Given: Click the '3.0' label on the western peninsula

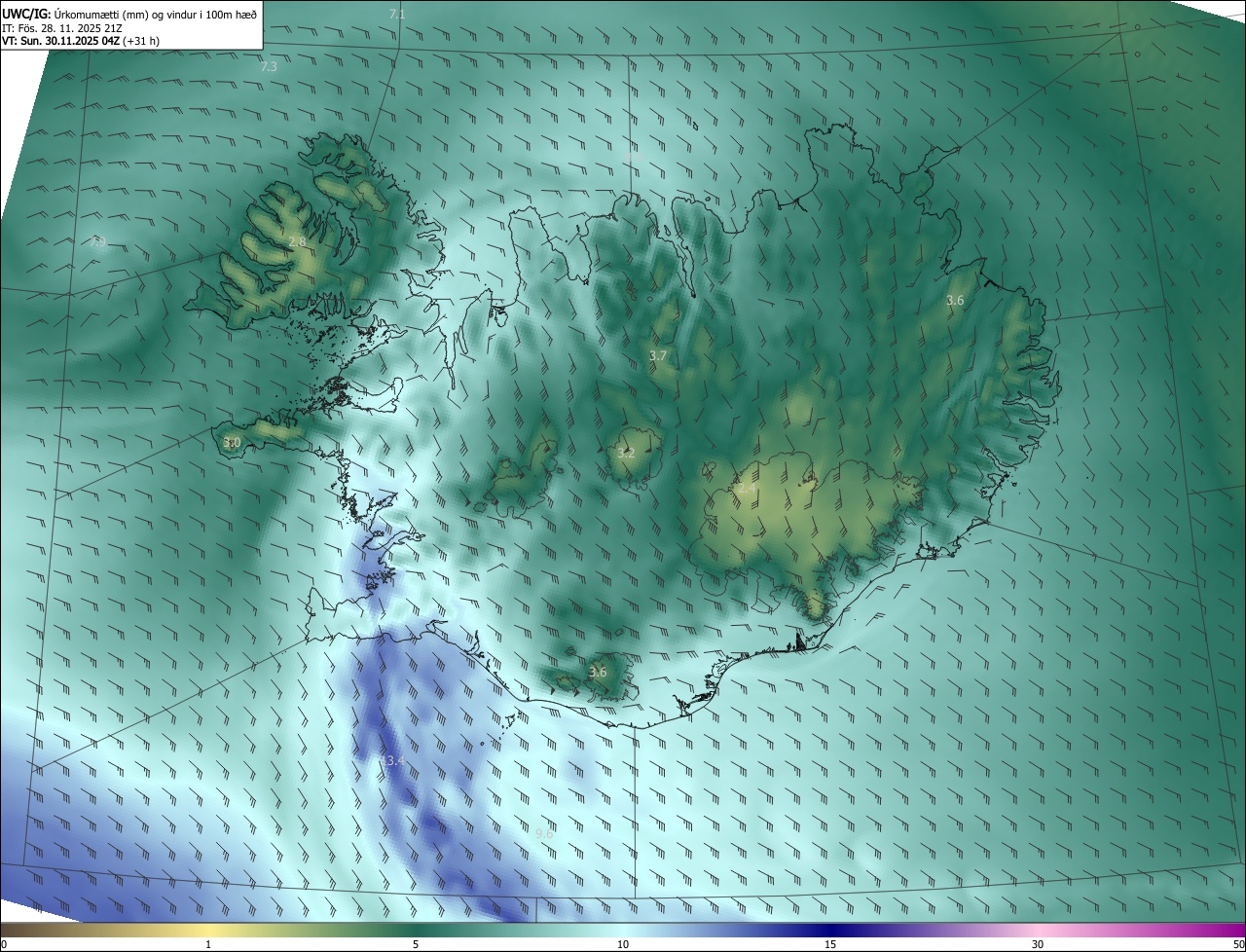Looking at the screenshot, I should point(232,443).
